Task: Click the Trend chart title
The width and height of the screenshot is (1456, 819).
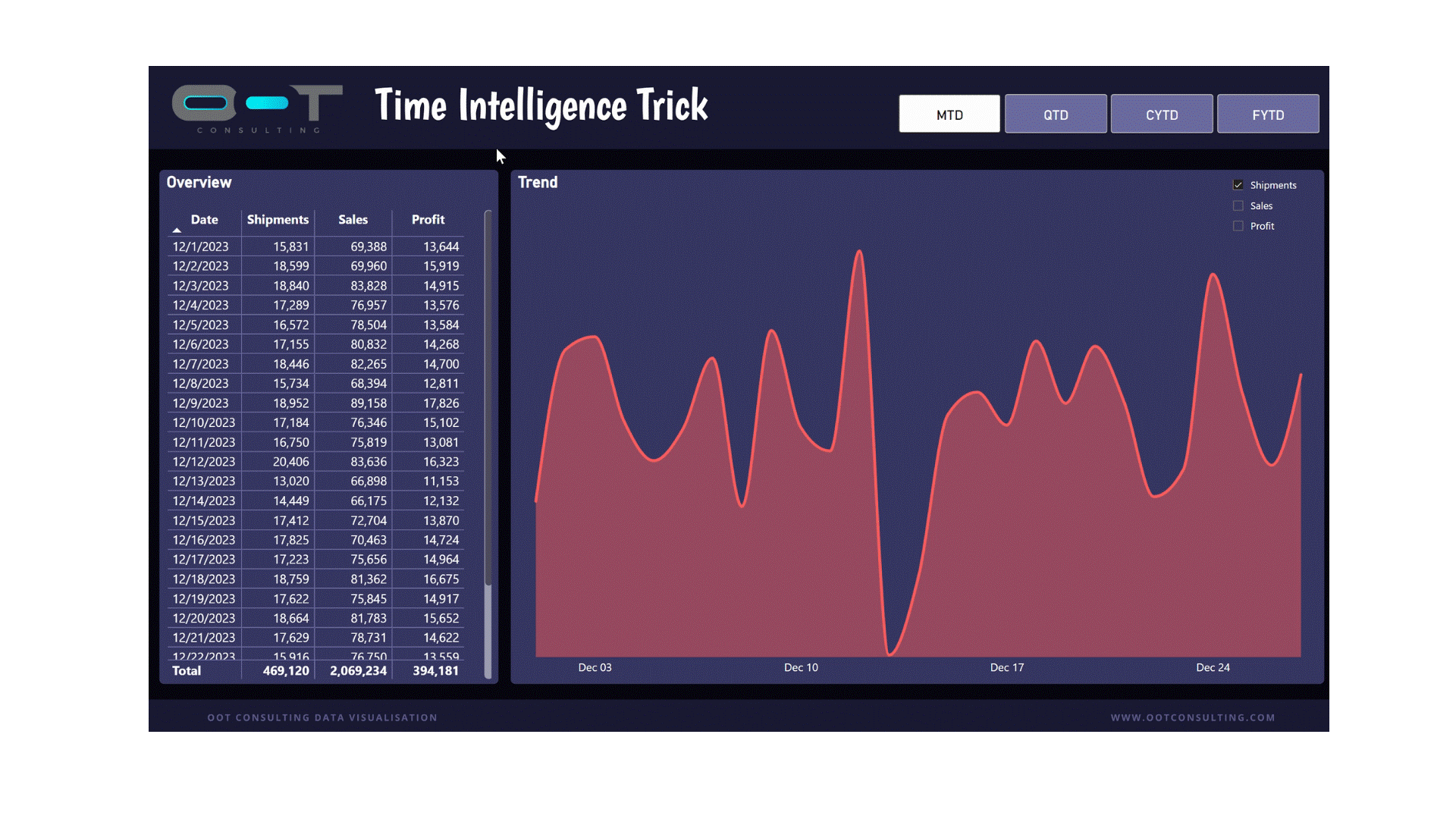Action: click(538, 183)
